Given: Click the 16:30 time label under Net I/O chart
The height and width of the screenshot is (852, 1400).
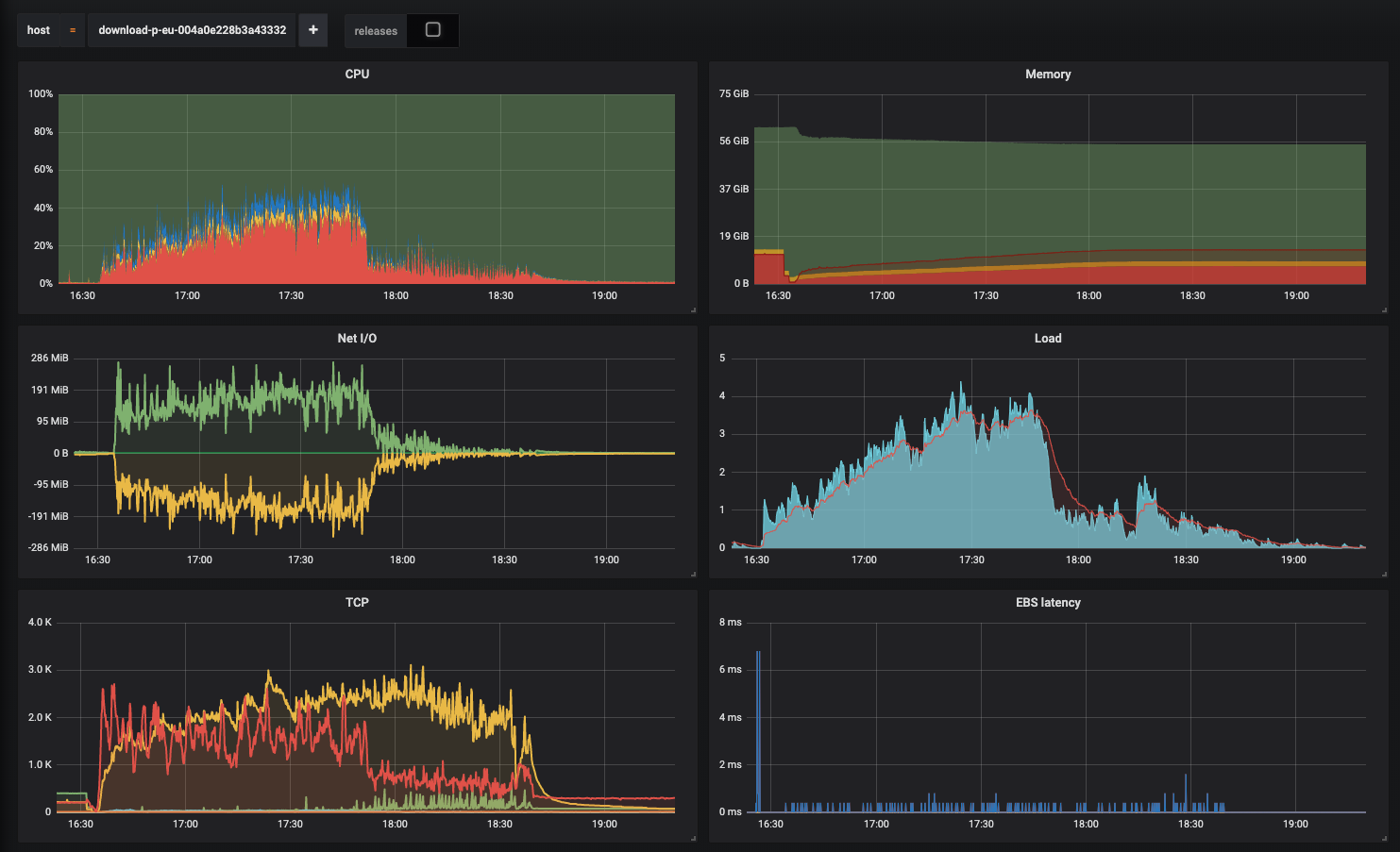Looking at the screenshot, I should [x=97, y=560].
